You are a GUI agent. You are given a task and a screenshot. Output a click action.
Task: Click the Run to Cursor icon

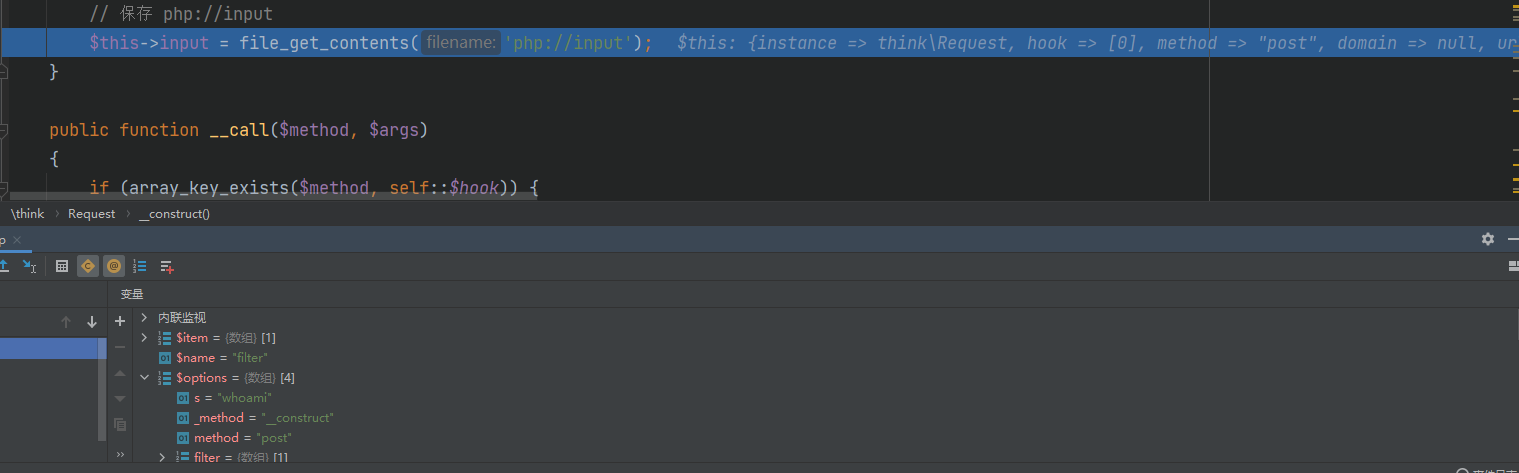[x=30, y=266]
